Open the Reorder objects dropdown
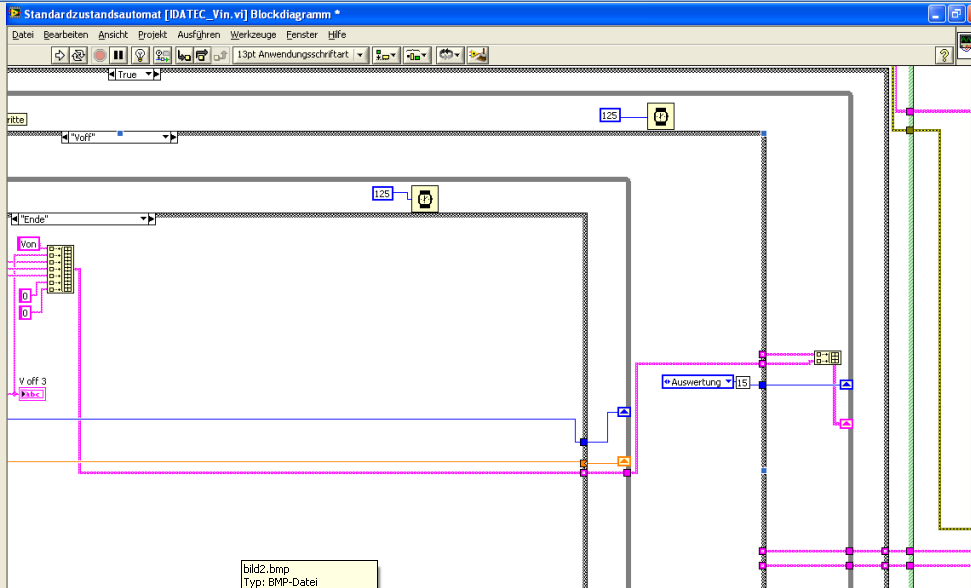Screen dimensions: 971x588 (450, 55)
